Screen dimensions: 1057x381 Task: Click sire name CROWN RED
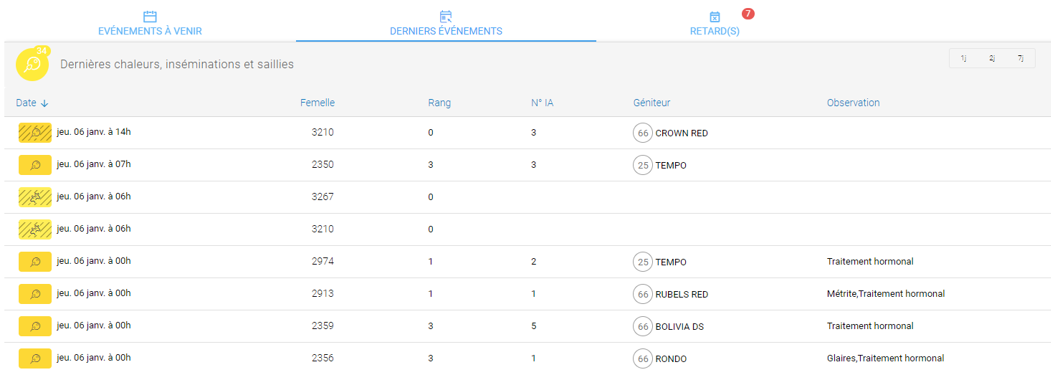point(682,134)
